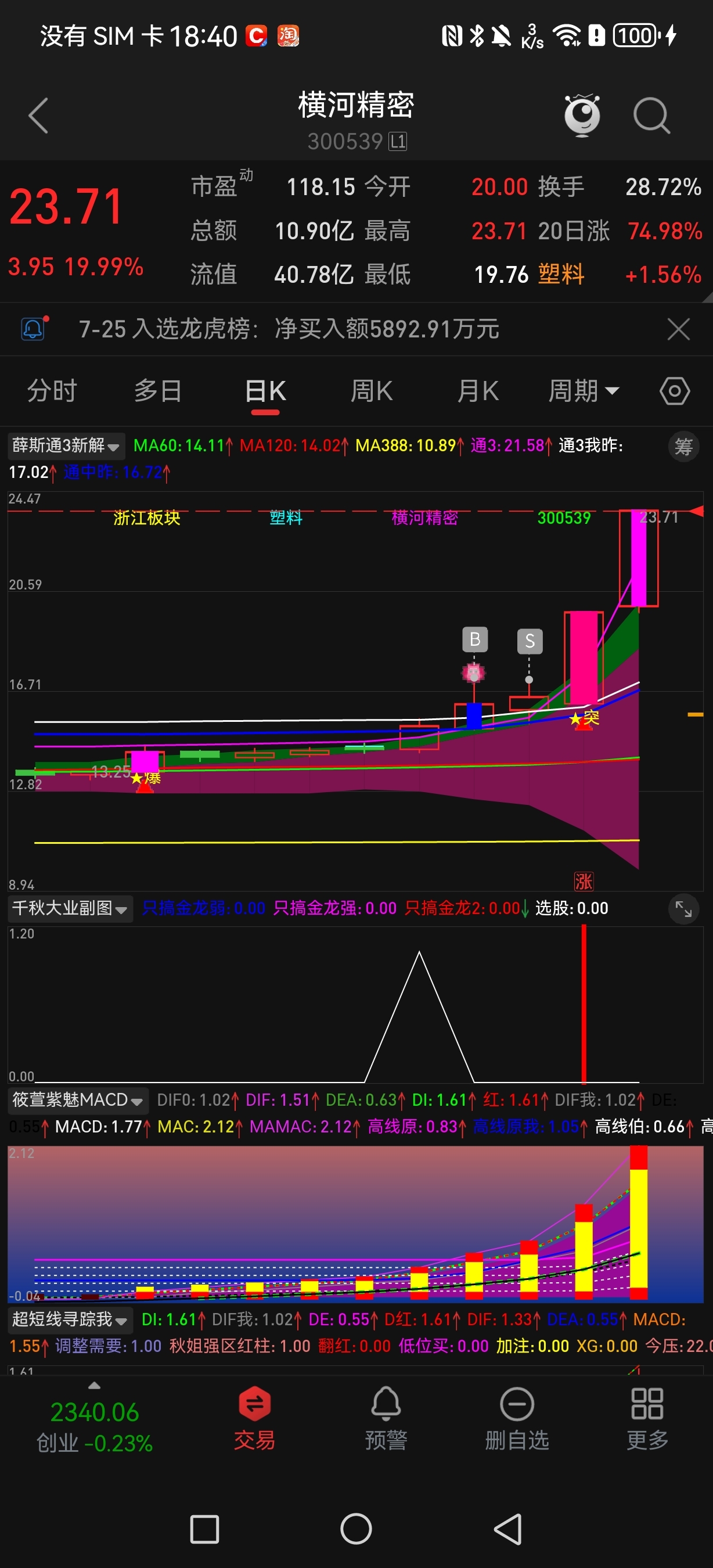Tap 删自选 remove from watchlist
713x1568 pixels.
517,1419
